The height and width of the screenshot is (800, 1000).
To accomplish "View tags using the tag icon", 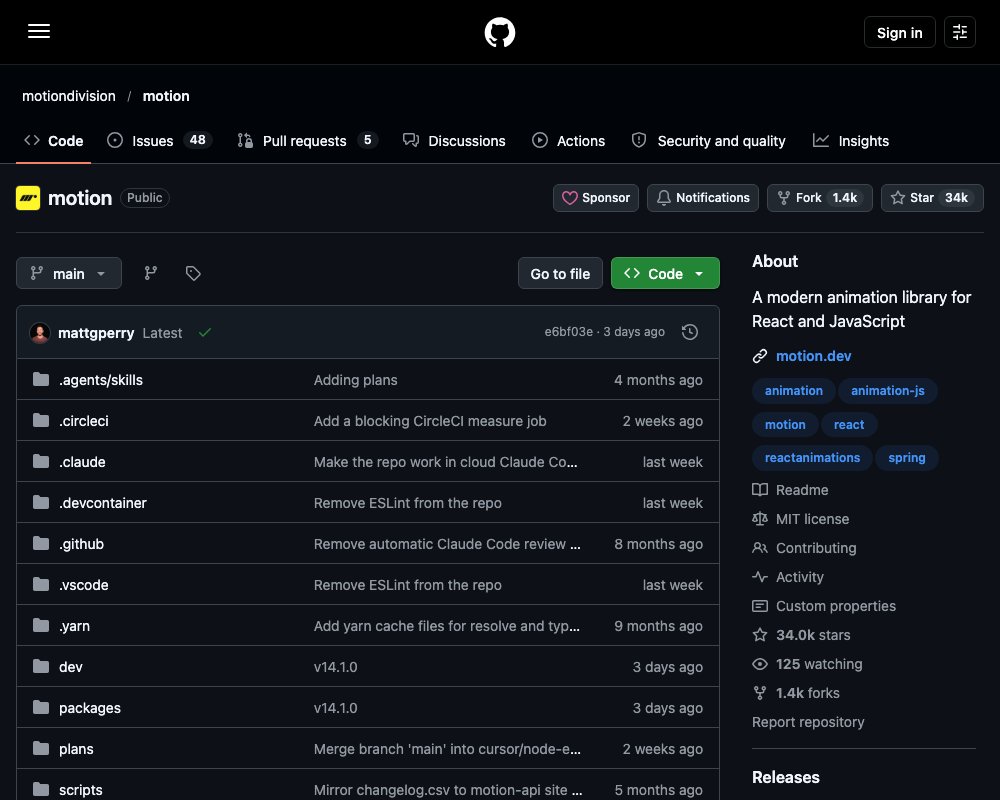I will click(x=193, y=273).
